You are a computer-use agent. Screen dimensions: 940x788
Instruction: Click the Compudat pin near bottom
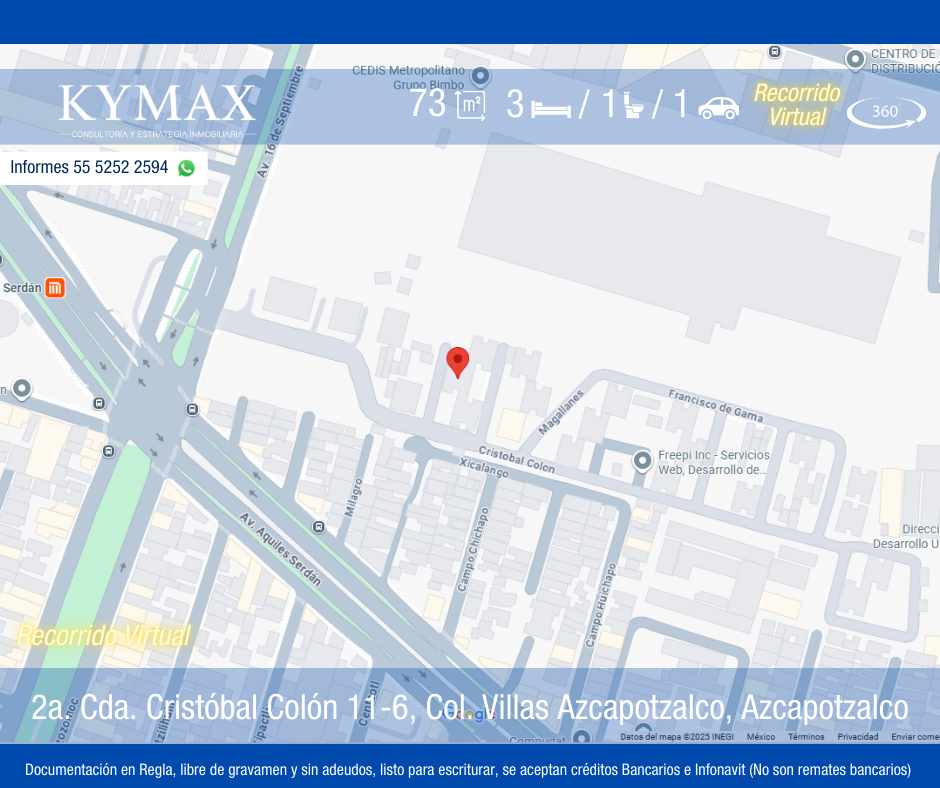[580, 736]
